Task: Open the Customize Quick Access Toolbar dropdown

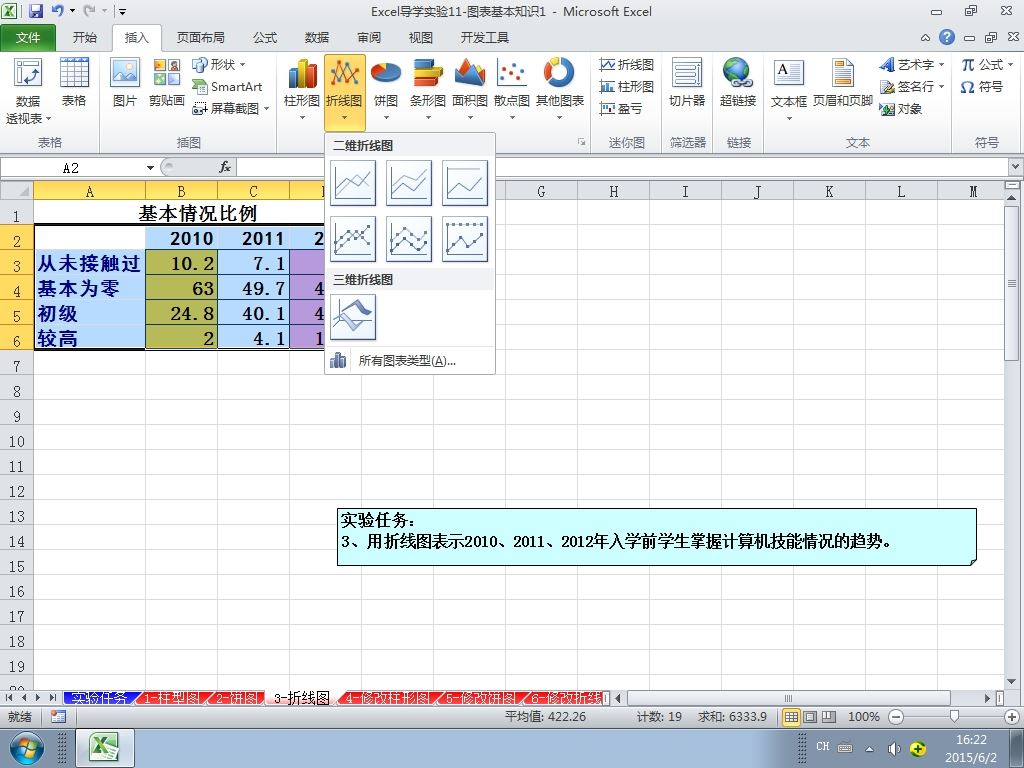Action: point(122,11)
